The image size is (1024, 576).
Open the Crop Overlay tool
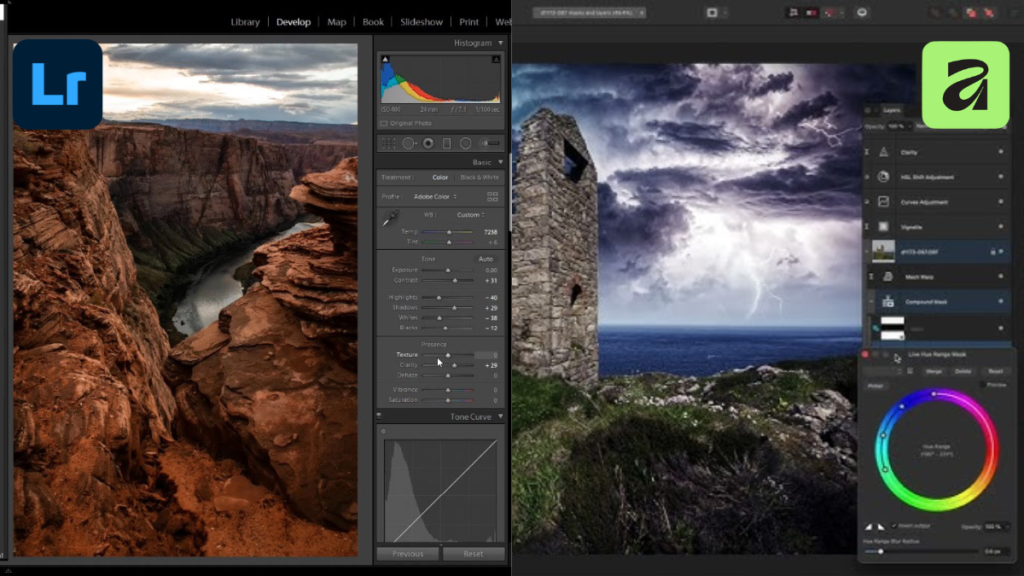pos(388,143)
